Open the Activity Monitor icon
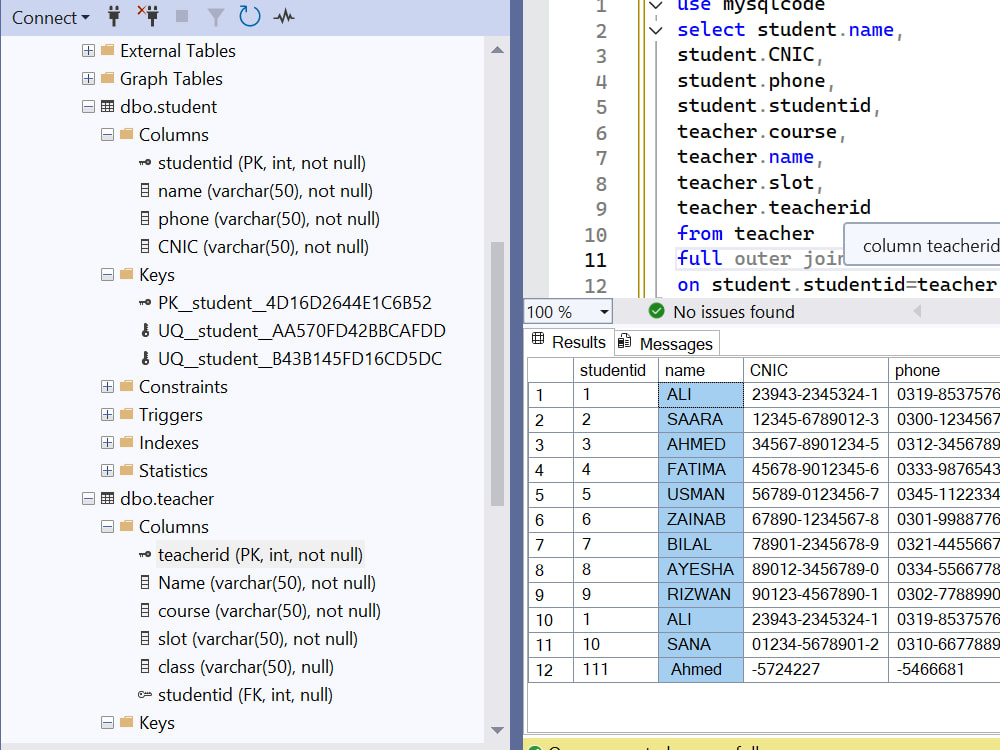The width and height of the screenshot is (1000, 750). pos(284,17)
